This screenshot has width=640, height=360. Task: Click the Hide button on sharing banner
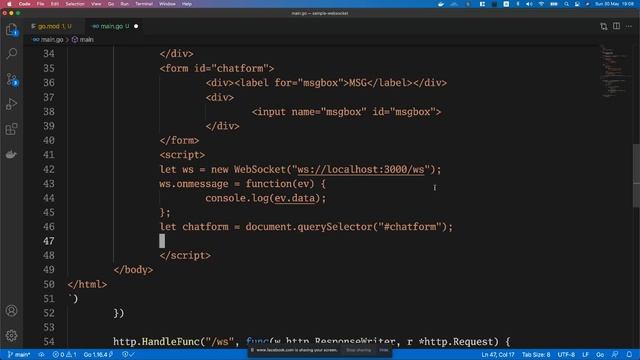click(x=384, y=350)
